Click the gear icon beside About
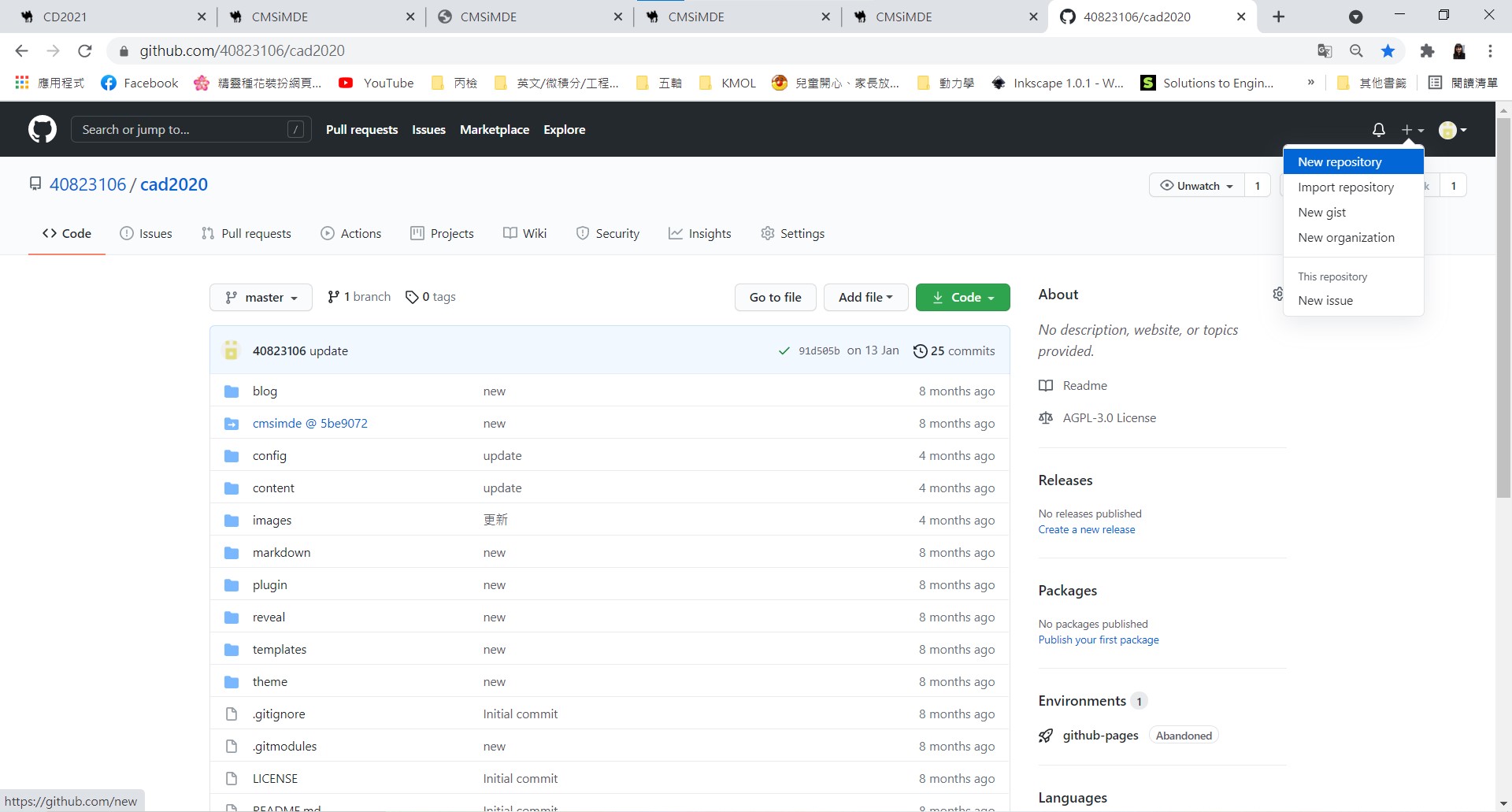 [1278, 294]
